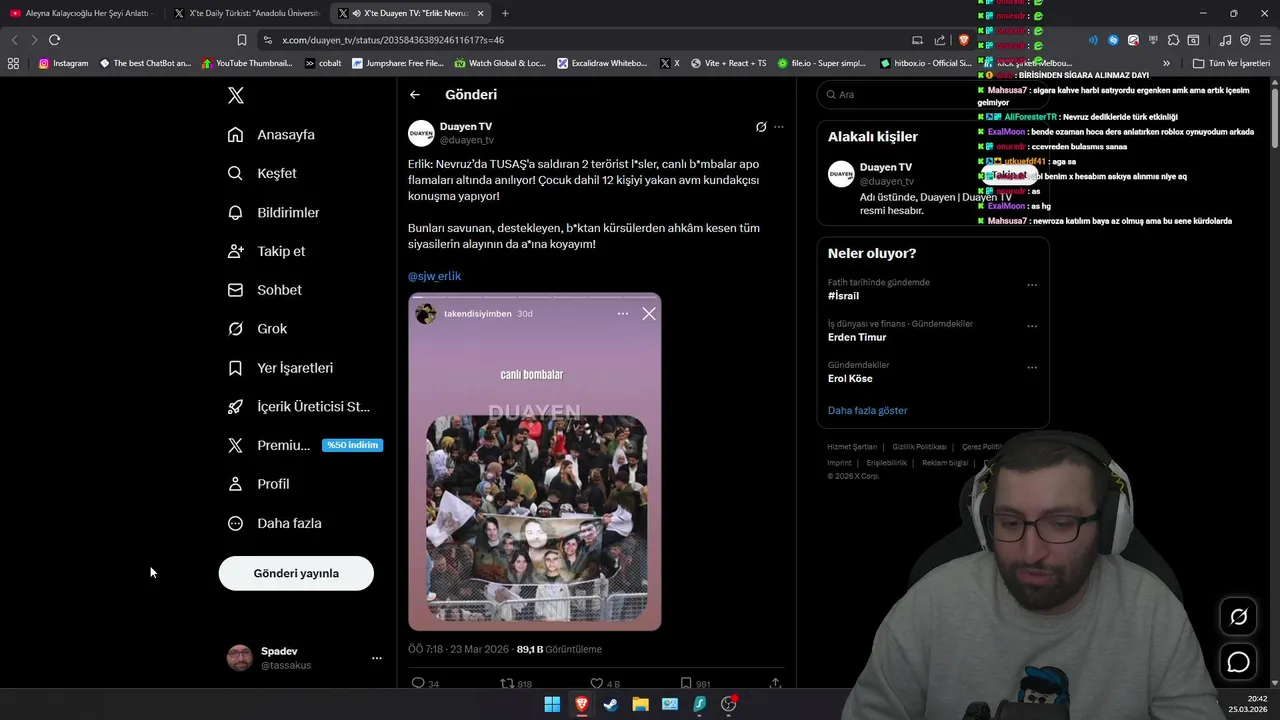1280x720 pixels.
Task: Open the cobalt bookmark
Action: coord(323,63)
